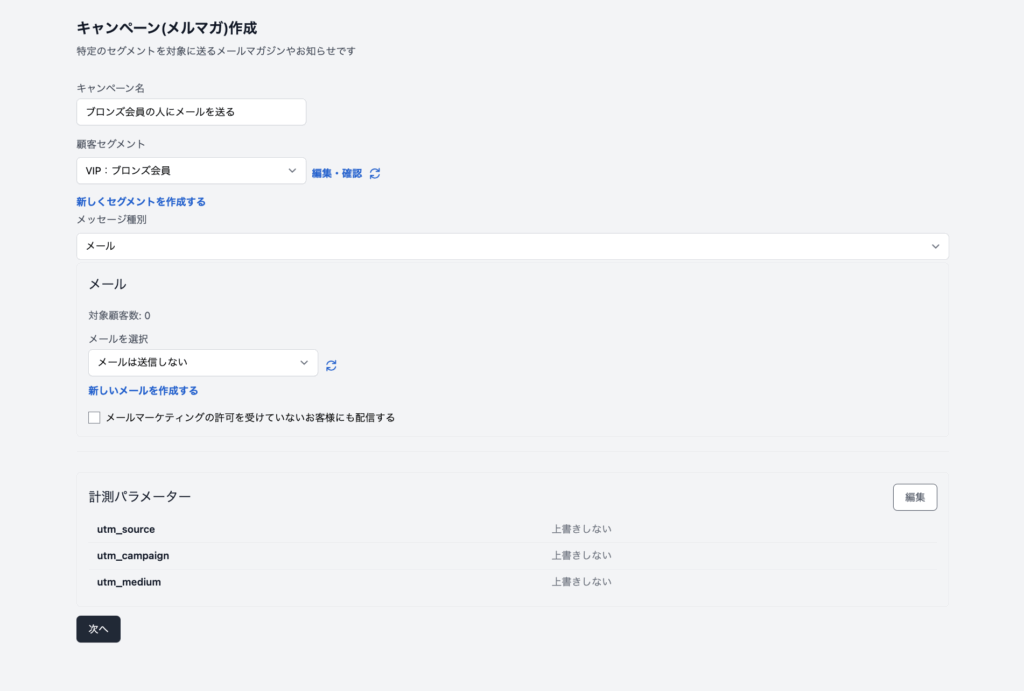This screenshot has width=1024, height=691.
Task: Select the utm_source parameter label
Action: 126,529
